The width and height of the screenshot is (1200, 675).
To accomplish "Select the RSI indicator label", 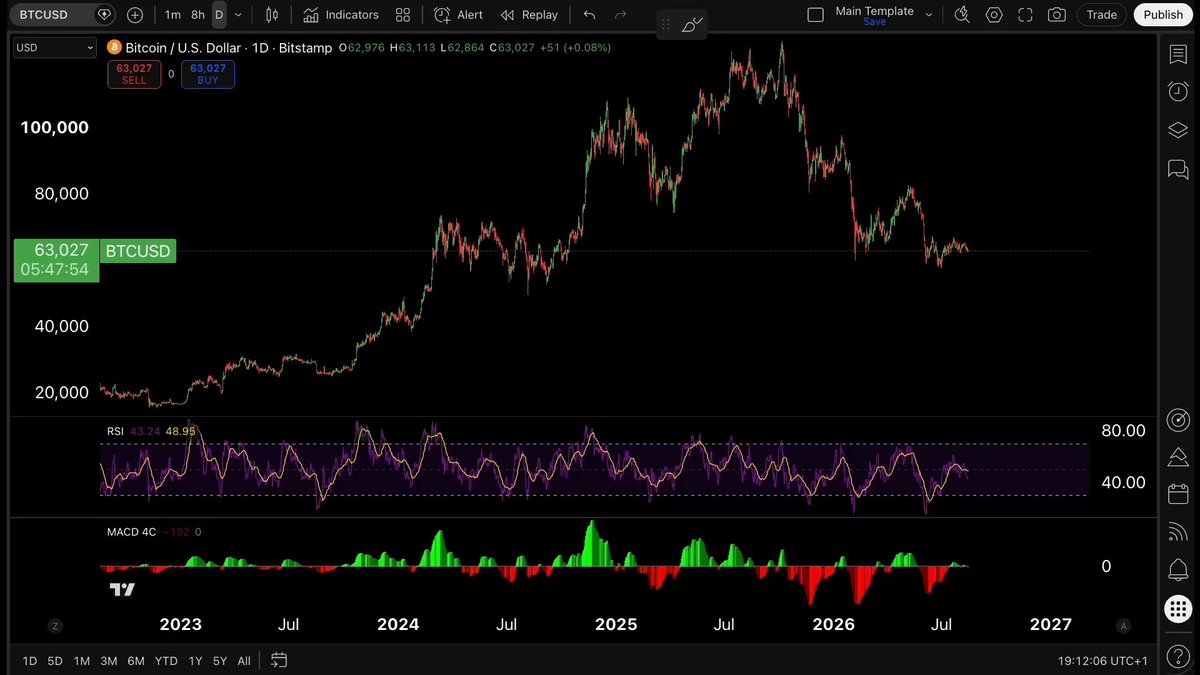I will pyautogui.click(x=116, y=431).
